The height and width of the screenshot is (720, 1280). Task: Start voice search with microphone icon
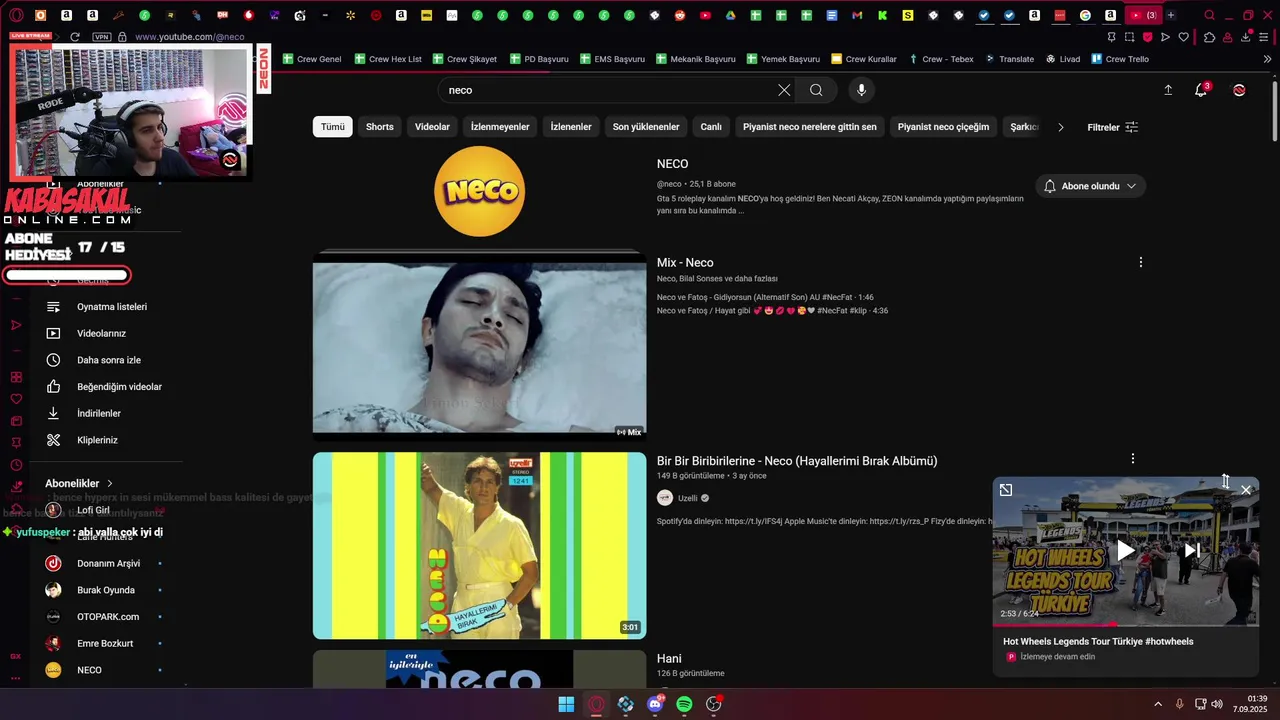pyautogui.click(x=861, y=90)
